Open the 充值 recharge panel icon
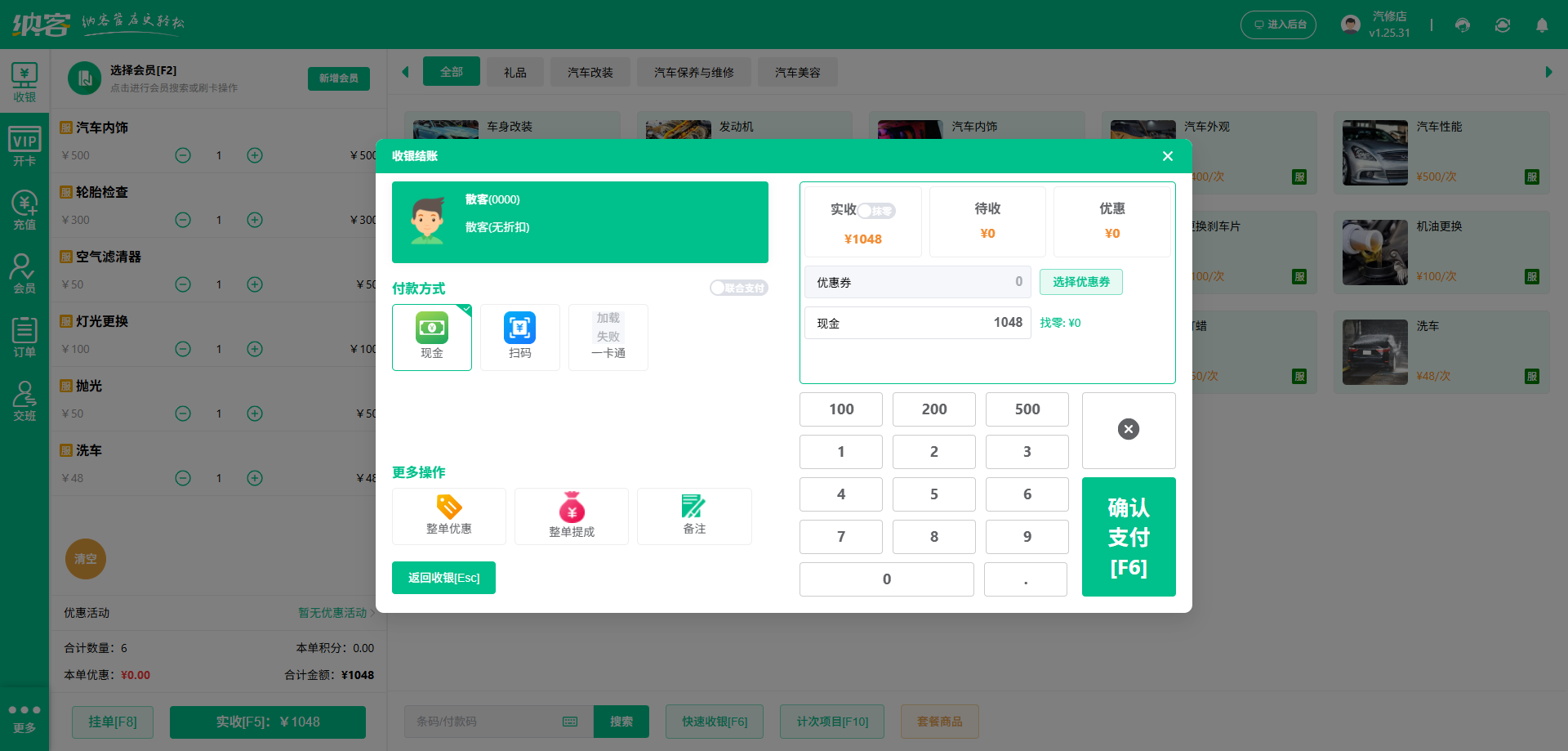Viewport: 1568px width, 751px height. coord(24,211)
